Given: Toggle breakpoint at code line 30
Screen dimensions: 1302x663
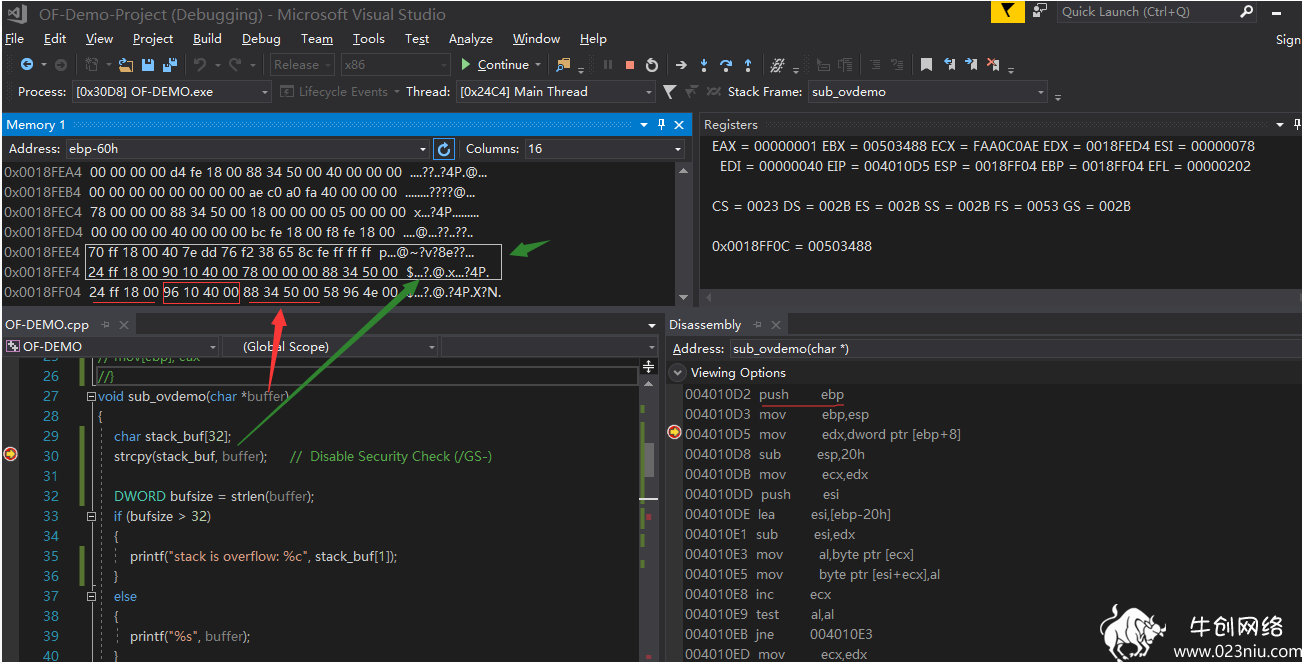Looking at the screenshot, I should click(10, 455).
